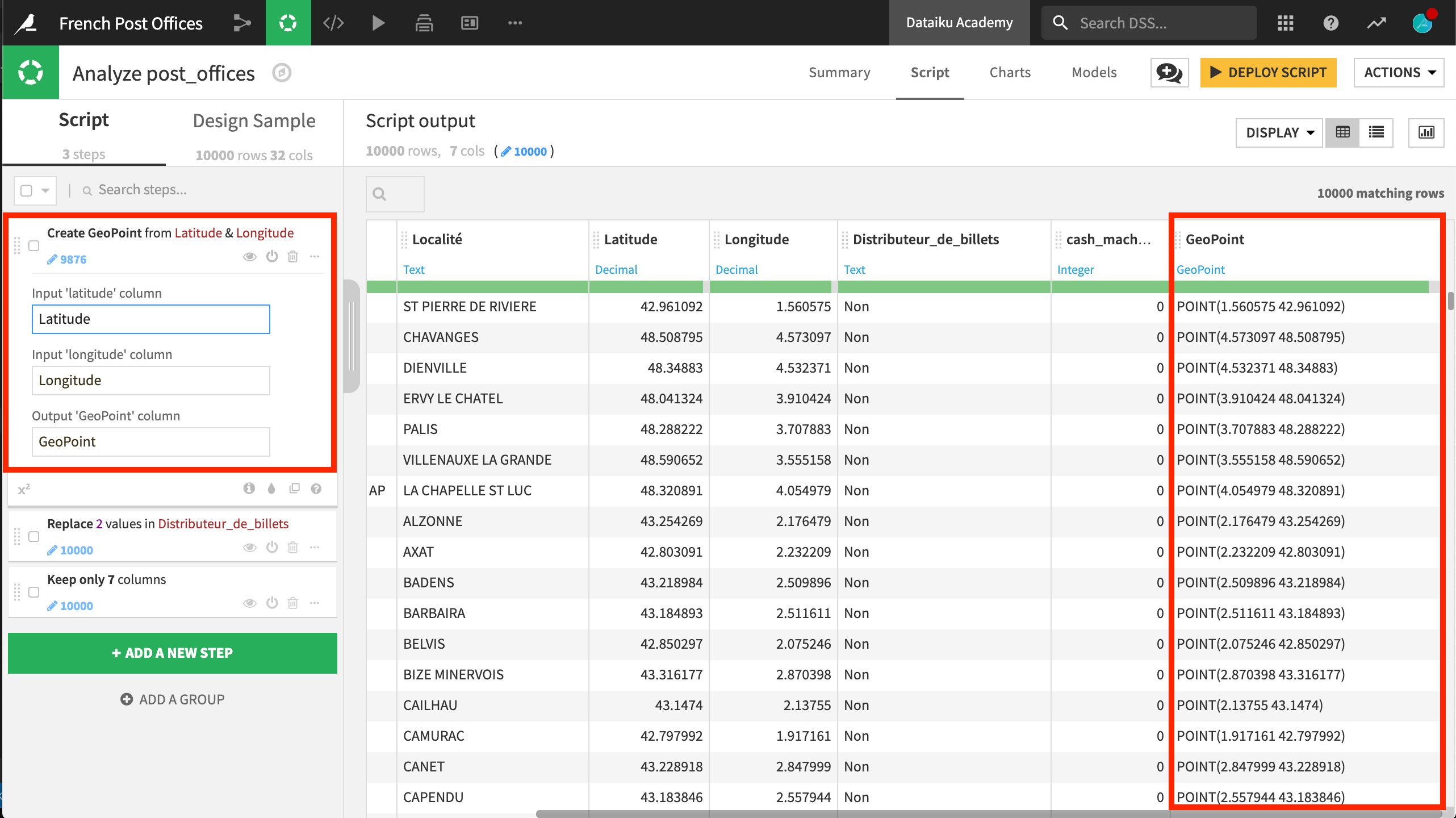Delete the Create GeoPoint step
The height and width of the screenshot is (818, 1456).
point(292,256)
